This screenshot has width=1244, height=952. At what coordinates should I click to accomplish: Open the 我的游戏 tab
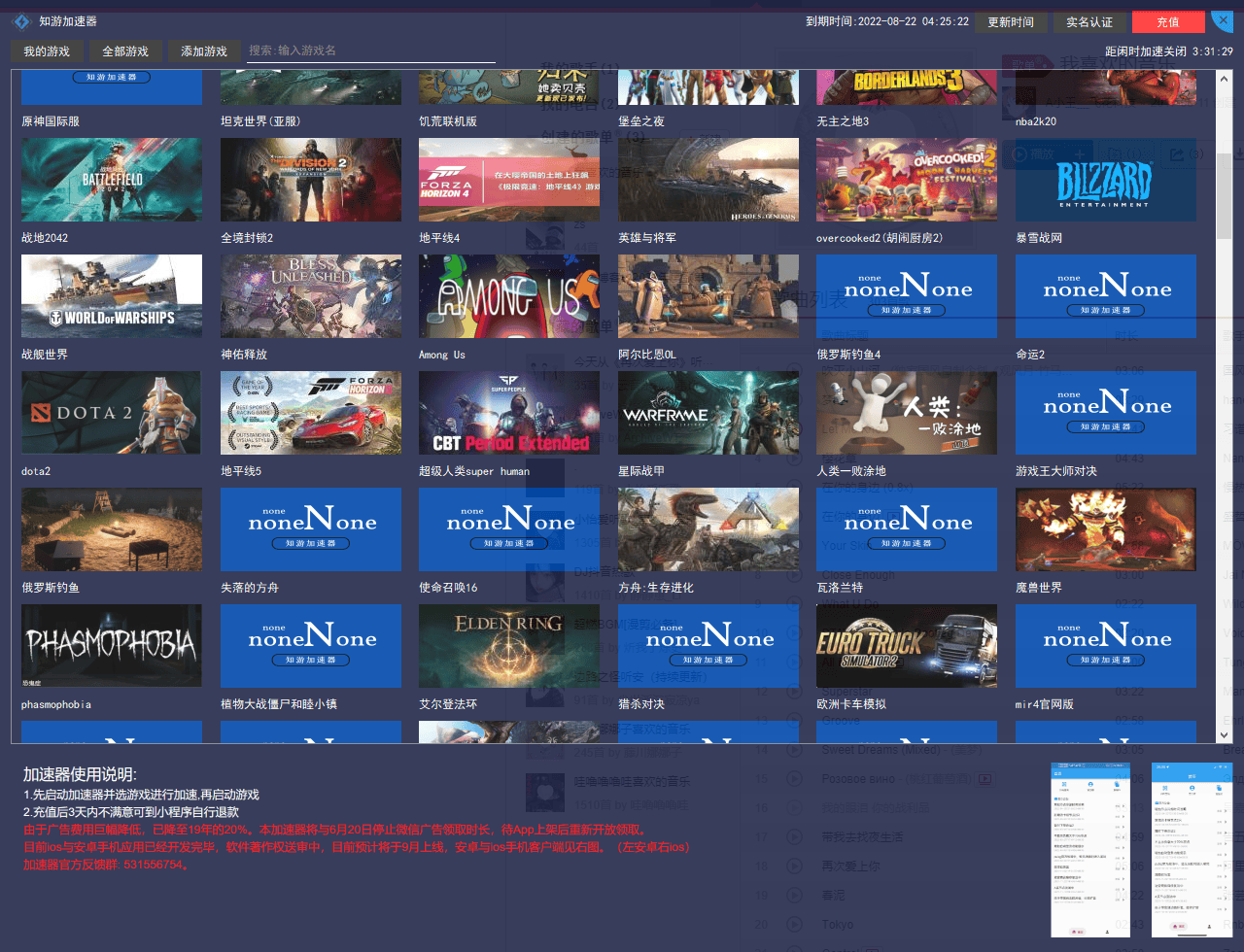[x=47, y=51]
